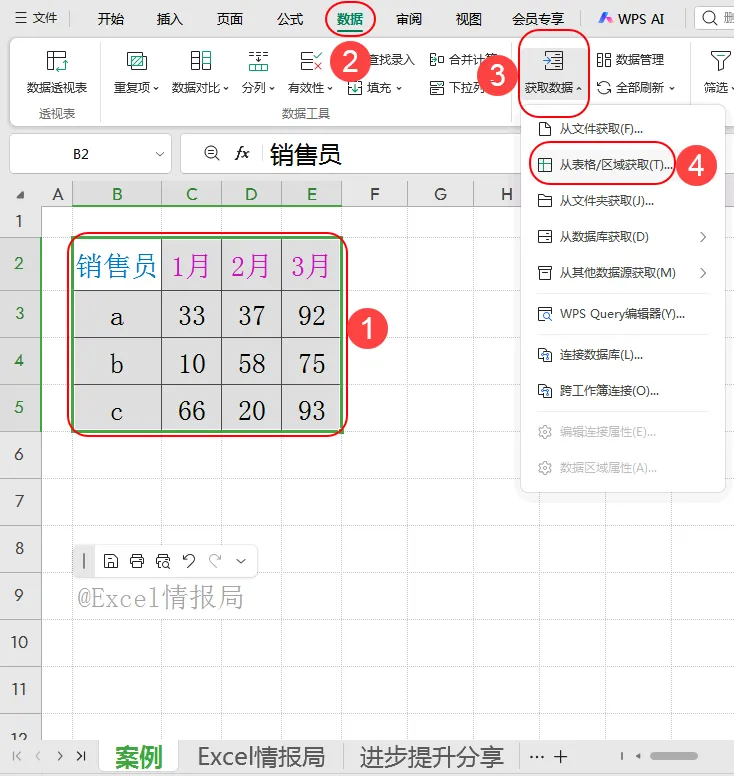The height and width of the screenshot is (776, 734).
Task: Choose 跨工作簿连接(O) menu entry
Action: click(623, 391)
